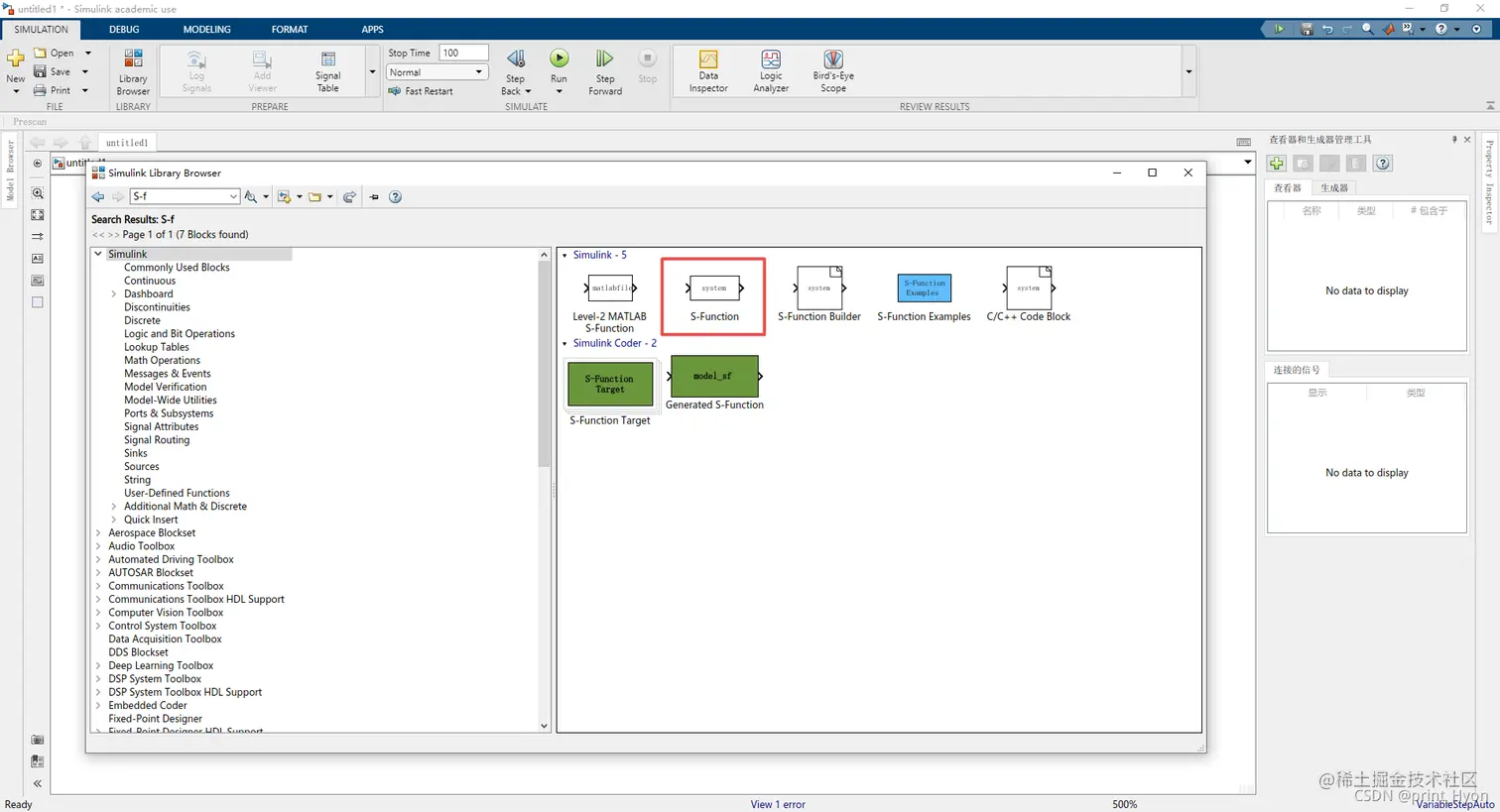Switch to the 生成器 tab
This screenshot has width=1500, height=812.
[x=1333, y=188]
